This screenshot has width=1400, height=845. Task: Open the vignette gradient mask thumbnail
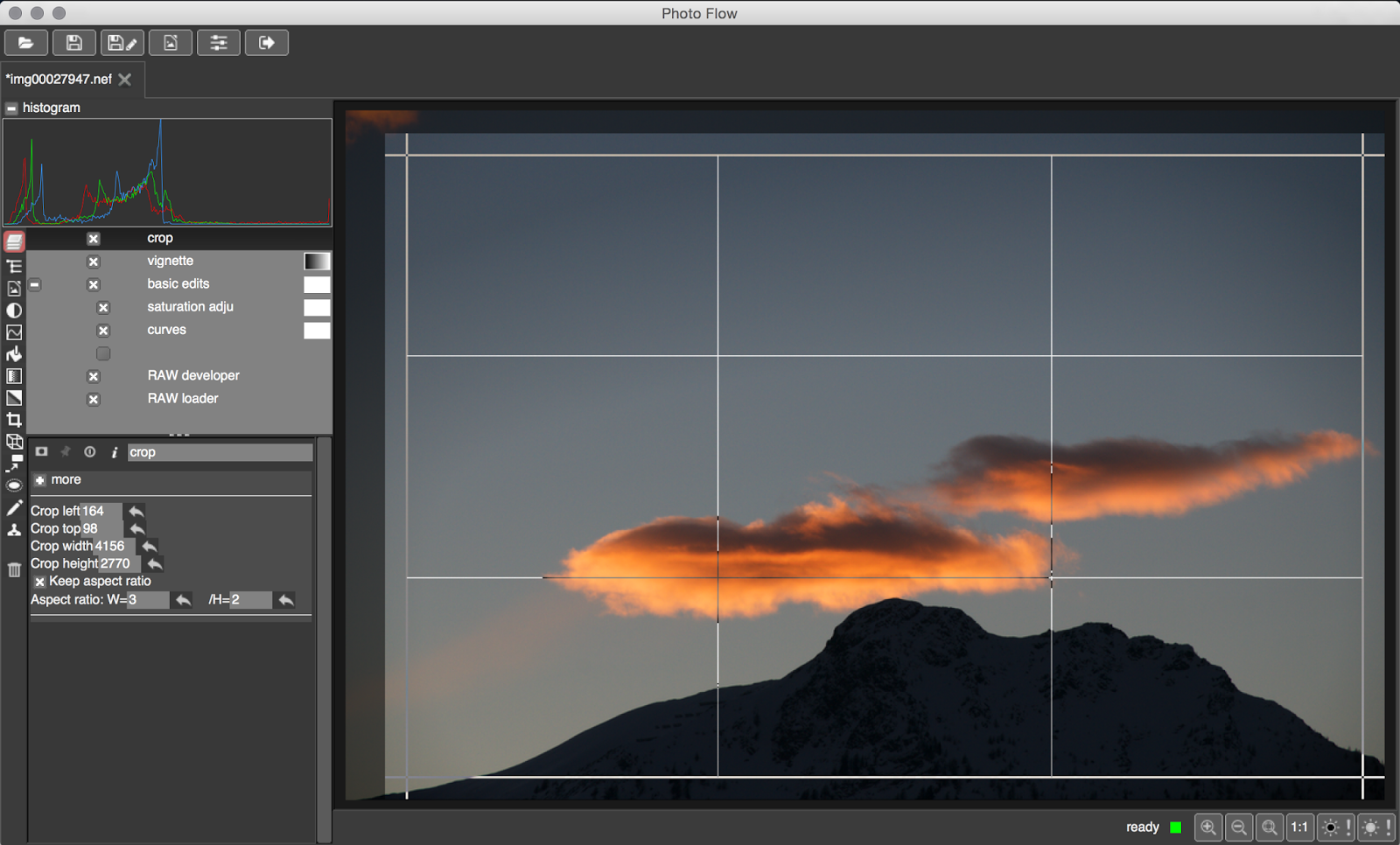[317, 262]
